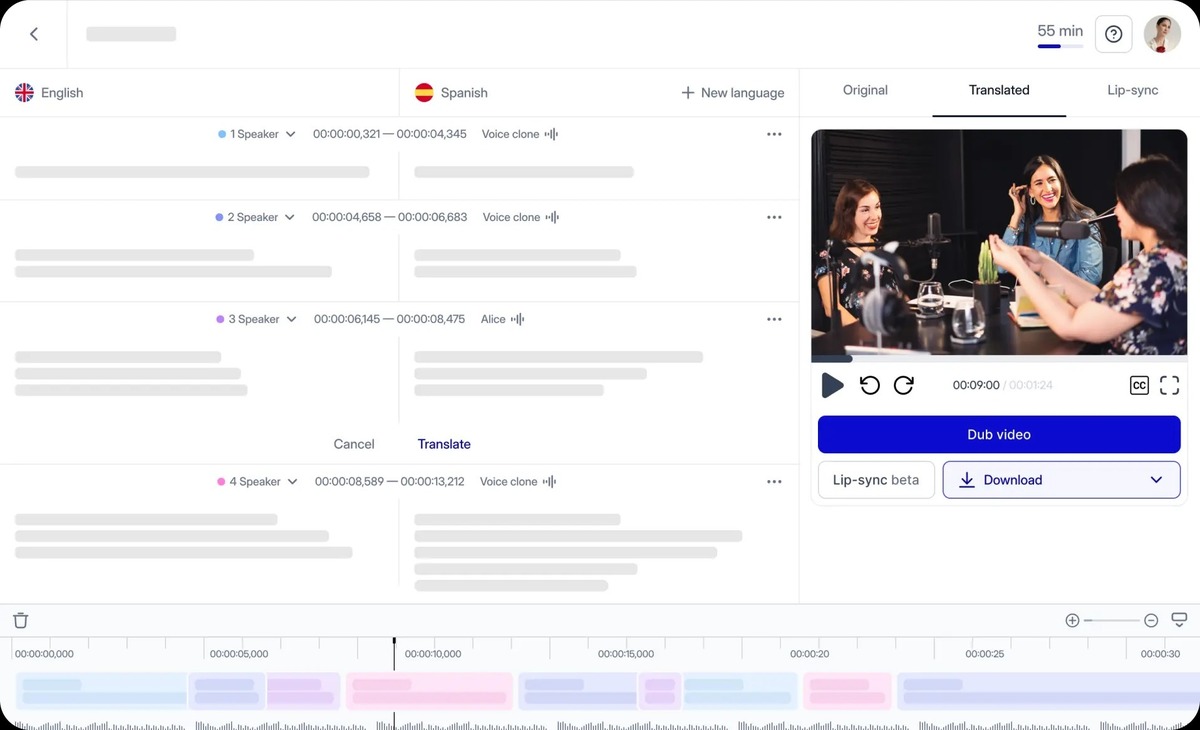Click Translate under 3 Speaker segment
The image size is (1200, 730).
[444, 444]
